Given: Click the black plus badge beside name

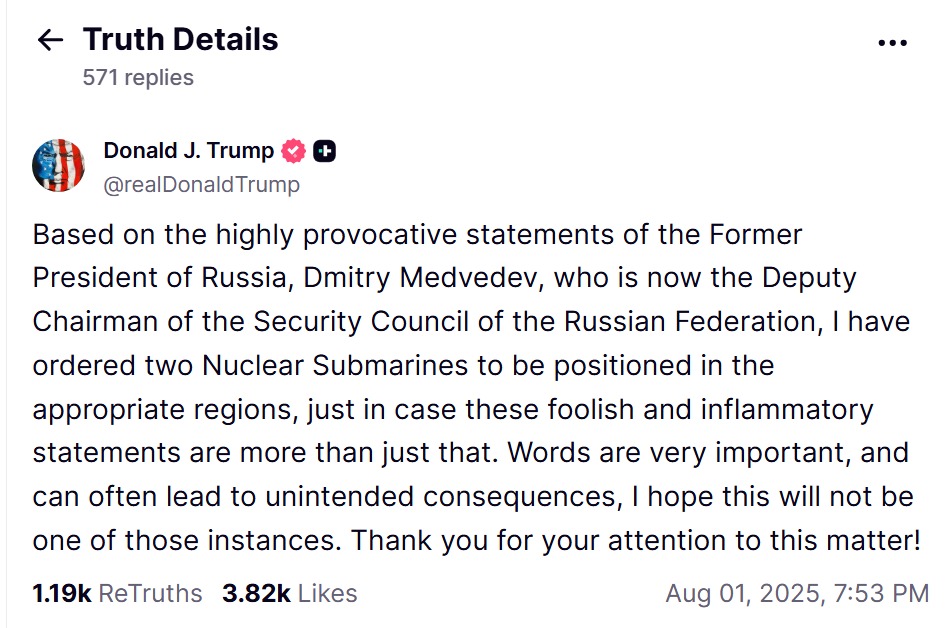Looking at the screenshot, I should [325, 151].
